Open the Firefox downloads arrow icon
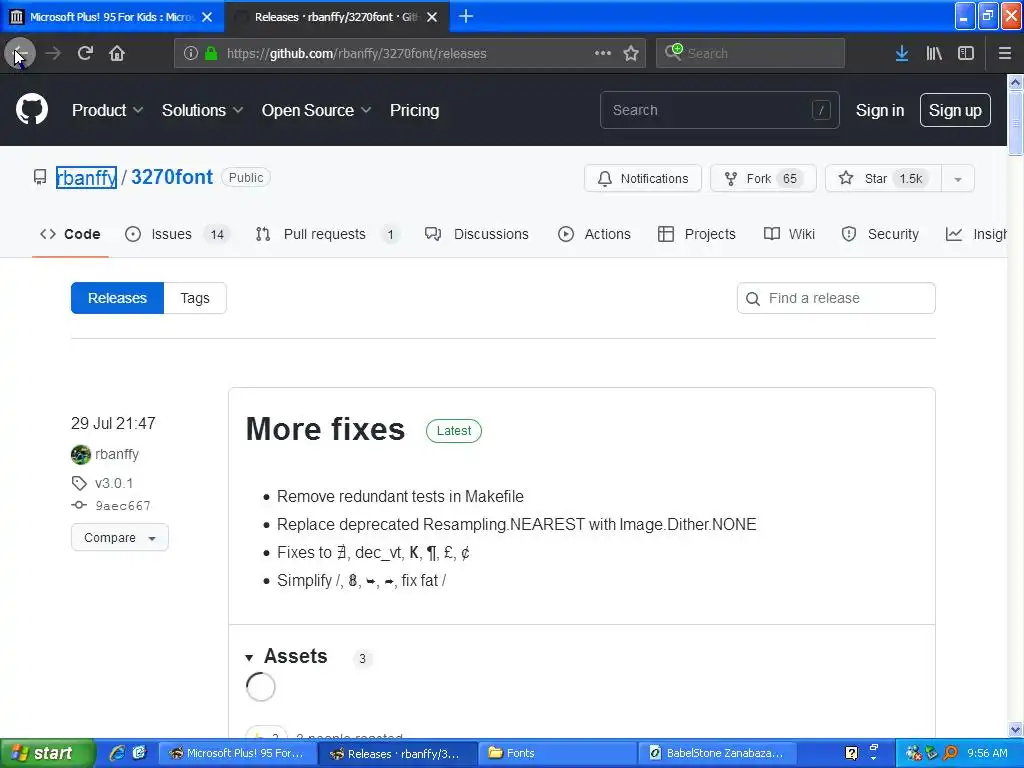 pyautogui.click(x=902, y=53)
